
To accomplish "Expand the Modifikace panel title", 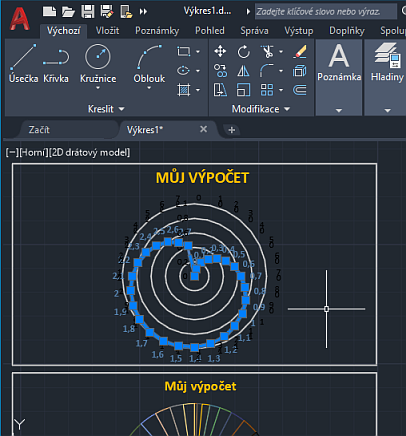I will point(261,109).
